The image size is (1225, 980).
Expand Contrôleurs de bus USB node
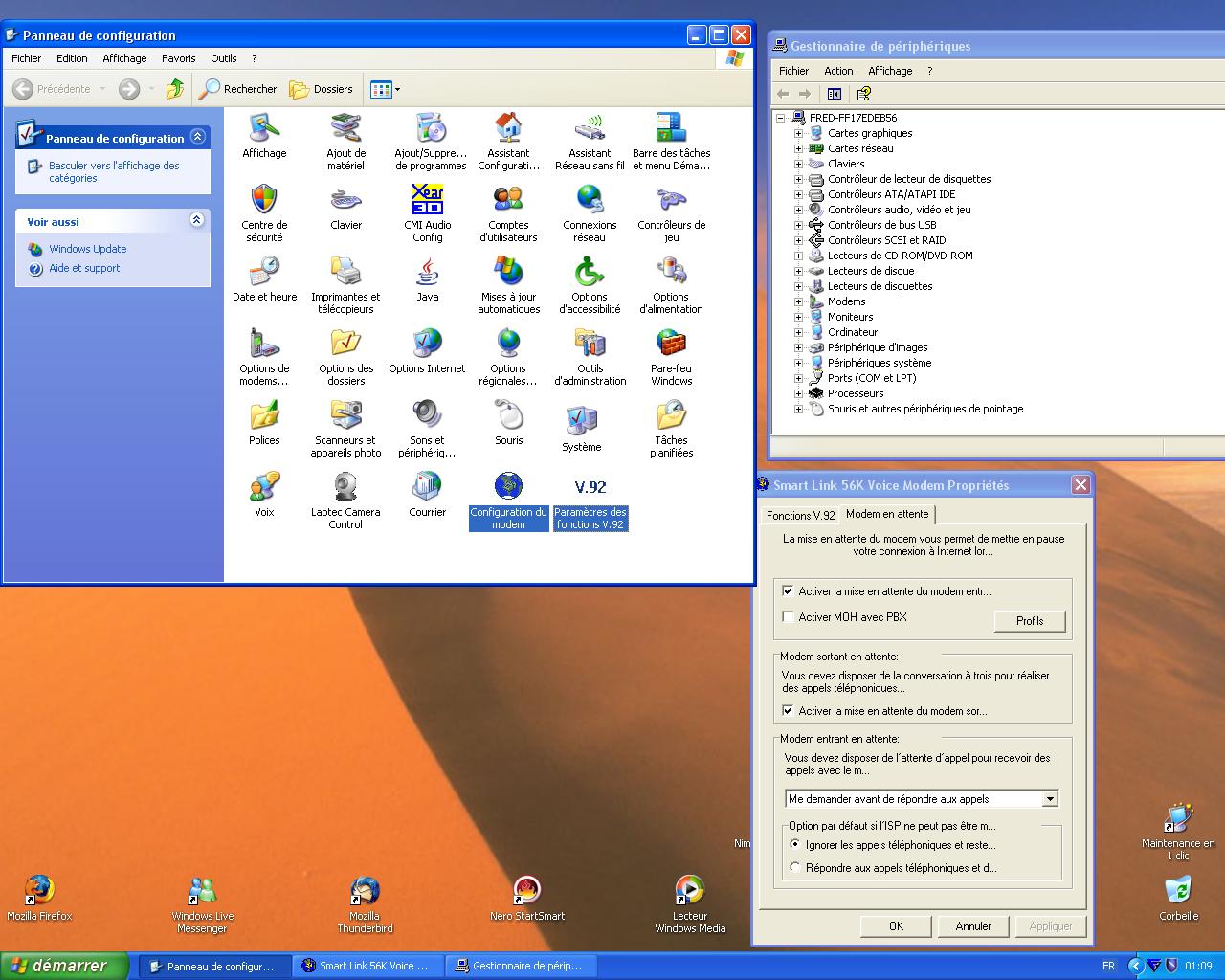pyautogui.click(x=798, y=225)
